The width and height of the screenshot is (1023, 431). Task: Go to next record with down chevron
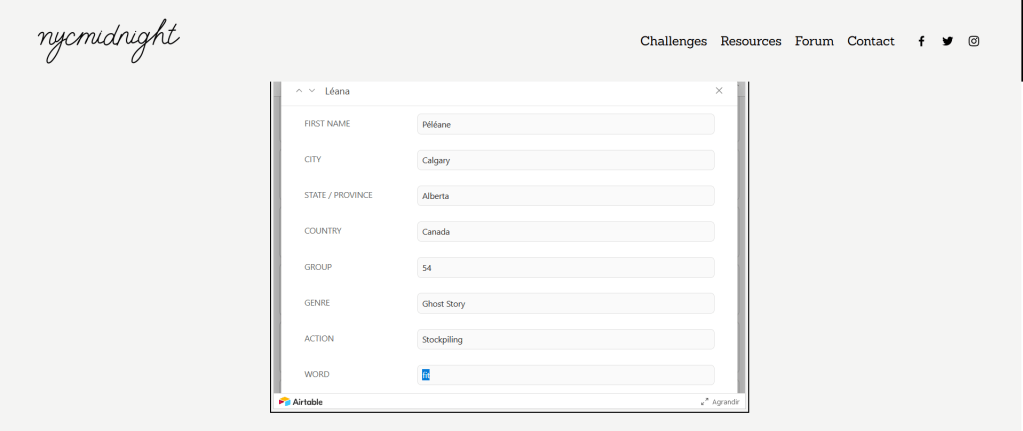coord(312,91)
